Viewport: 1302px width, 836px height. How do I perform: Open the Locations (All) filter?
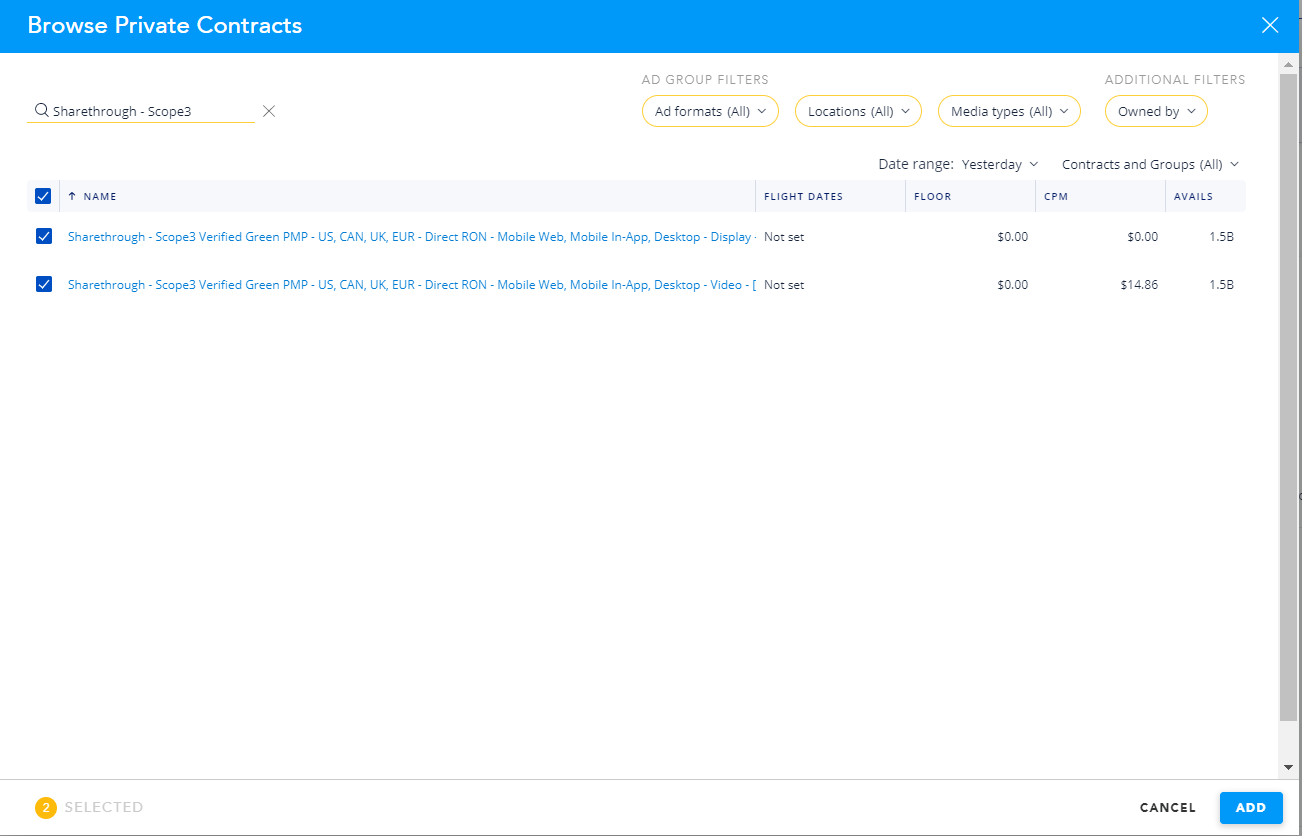click(x=858, y=111)
